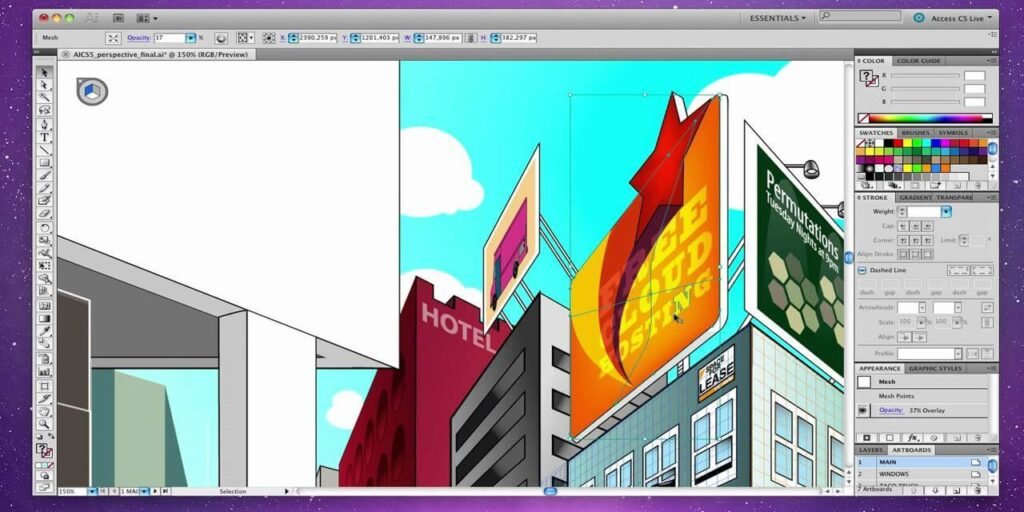1024x512 pixels.
Task: Click the red swatch in Swatches panel
Action: tap(899, 143)
